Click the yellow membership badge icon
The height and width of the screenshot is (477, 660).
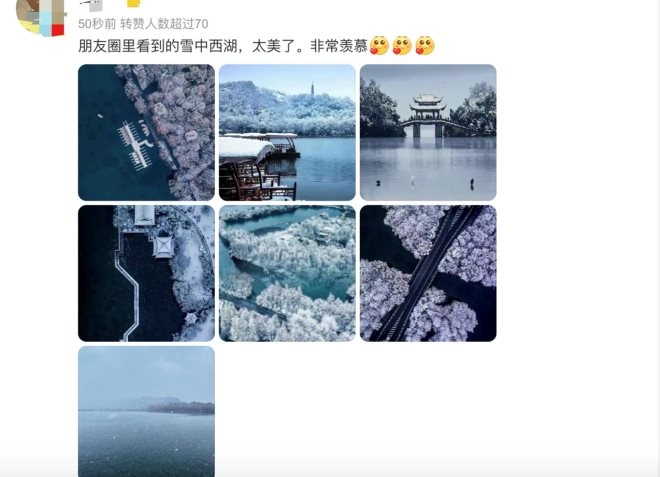133,3
